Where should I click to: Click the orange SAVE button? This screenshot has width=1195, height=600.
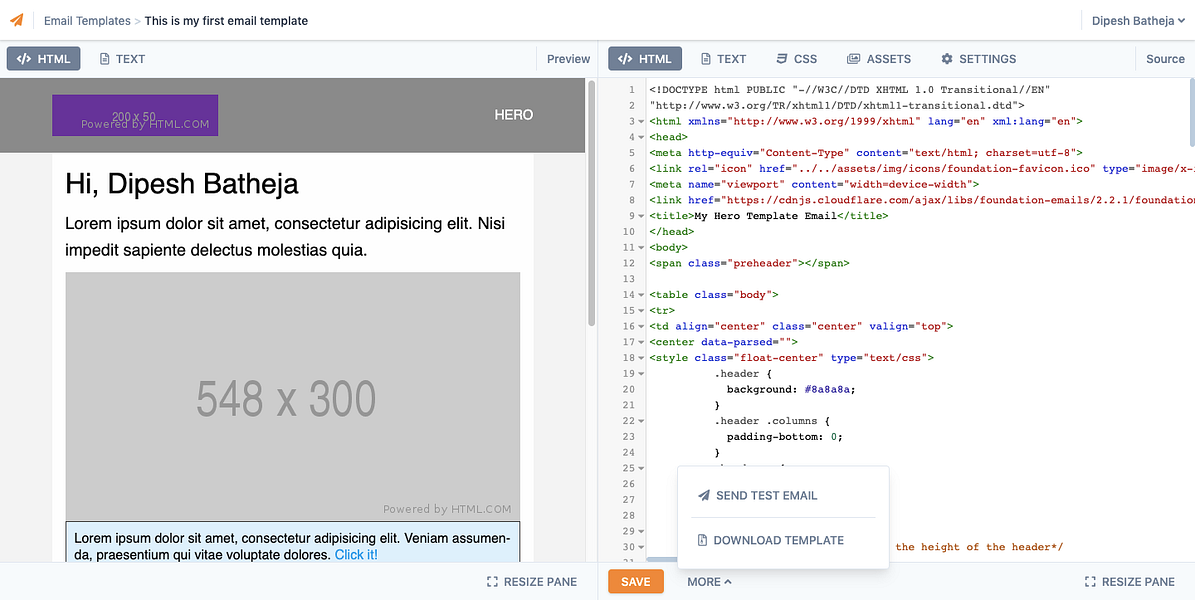coord(636,582)
